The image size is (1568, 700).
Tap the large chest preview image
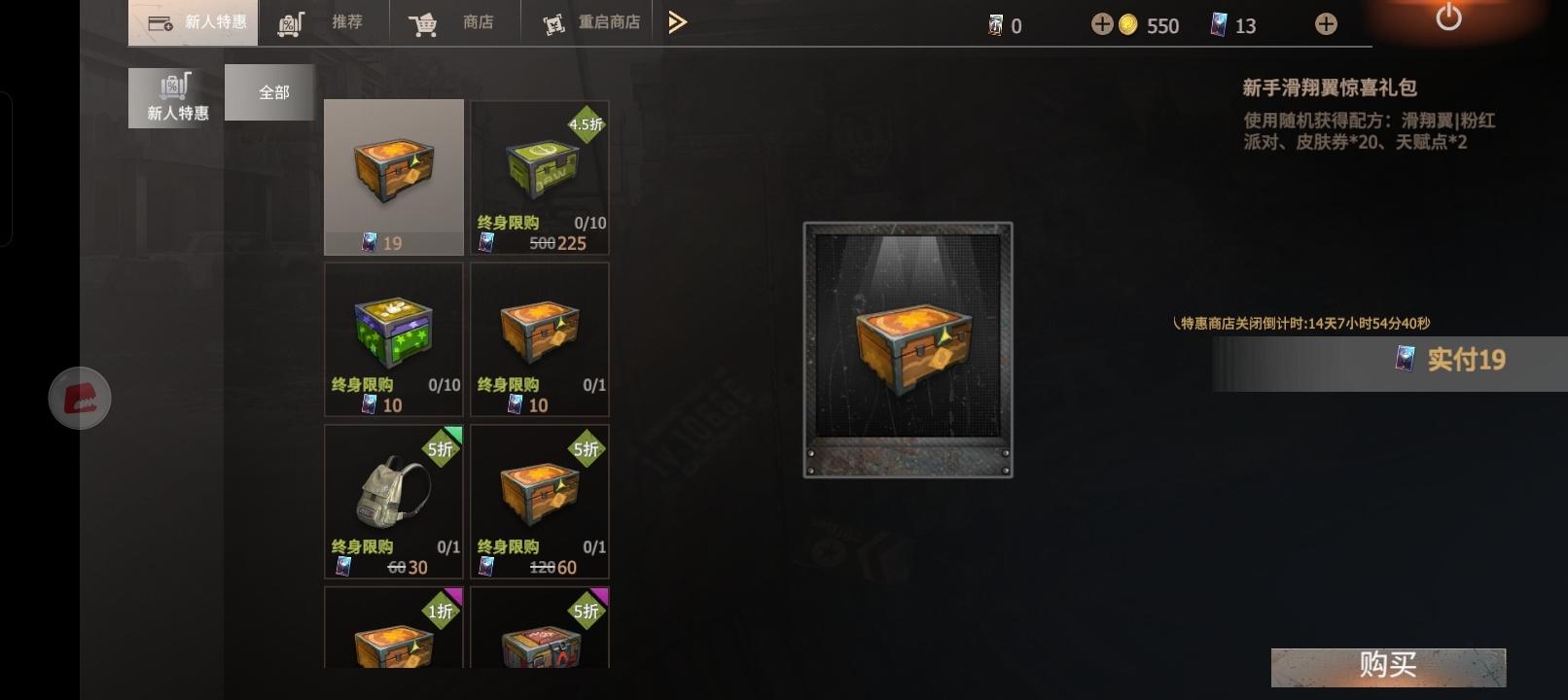coord(908,350)
